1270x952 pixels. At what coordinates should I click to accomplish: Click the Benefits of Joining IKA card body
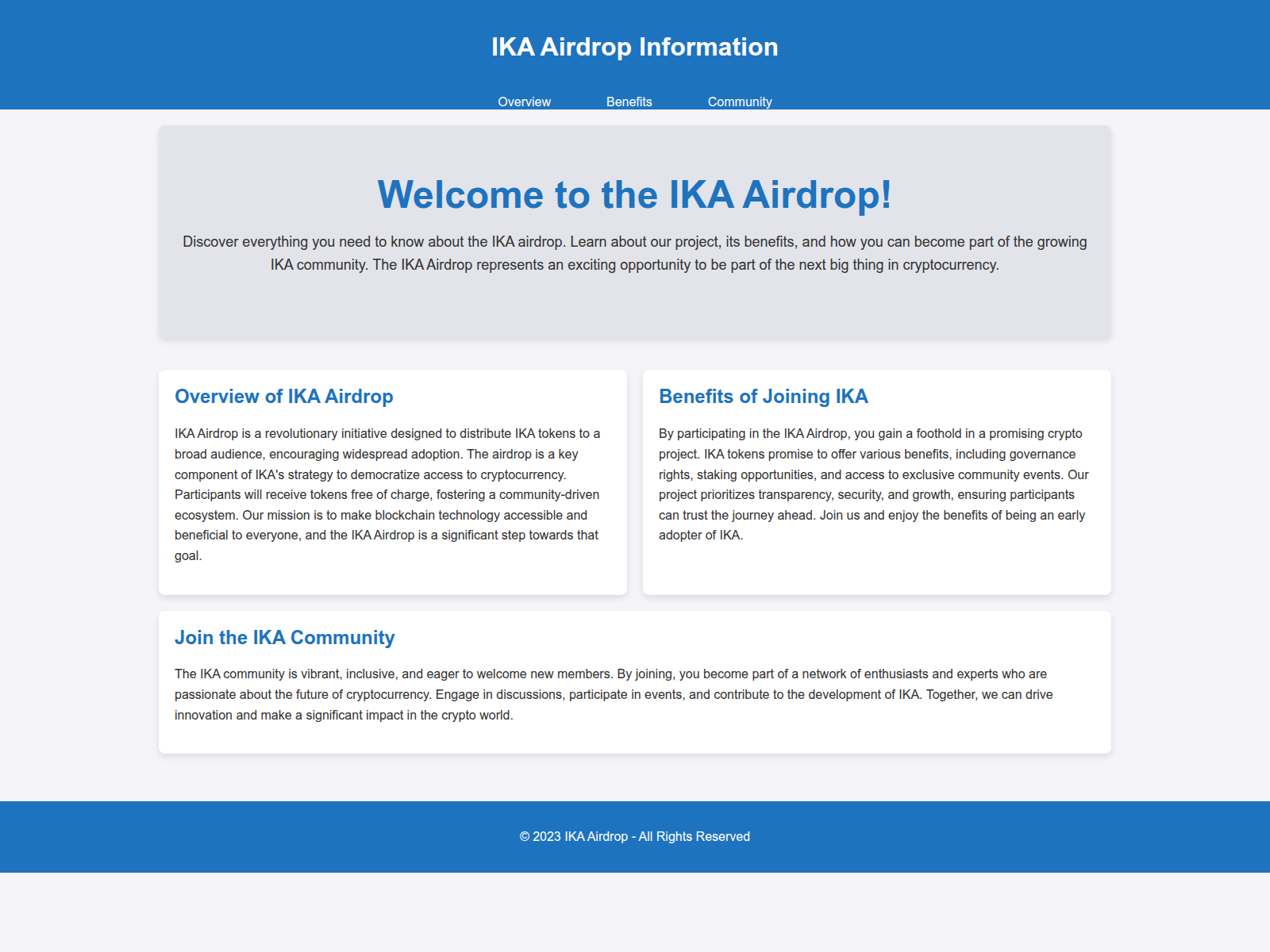tap(873, 484)
